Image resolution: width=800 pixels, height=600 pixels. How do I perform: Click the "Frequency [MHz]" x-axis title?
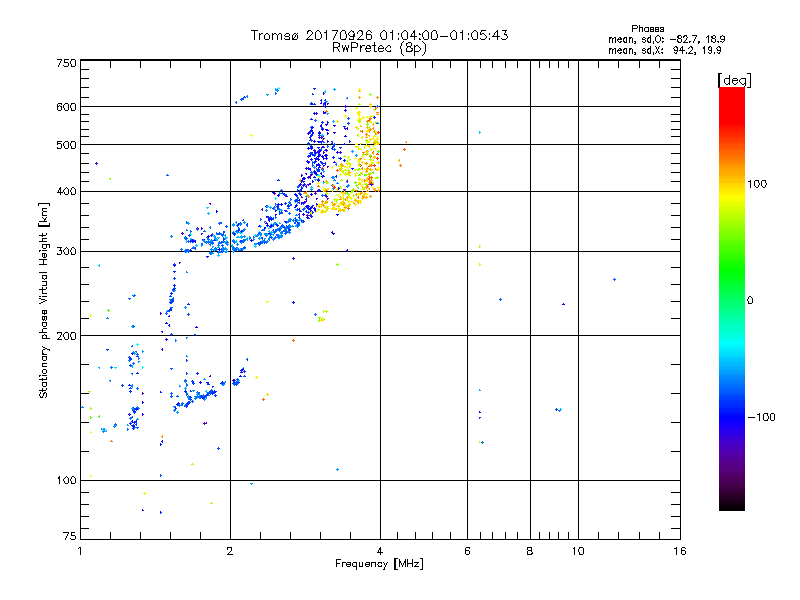pos(379,564)
